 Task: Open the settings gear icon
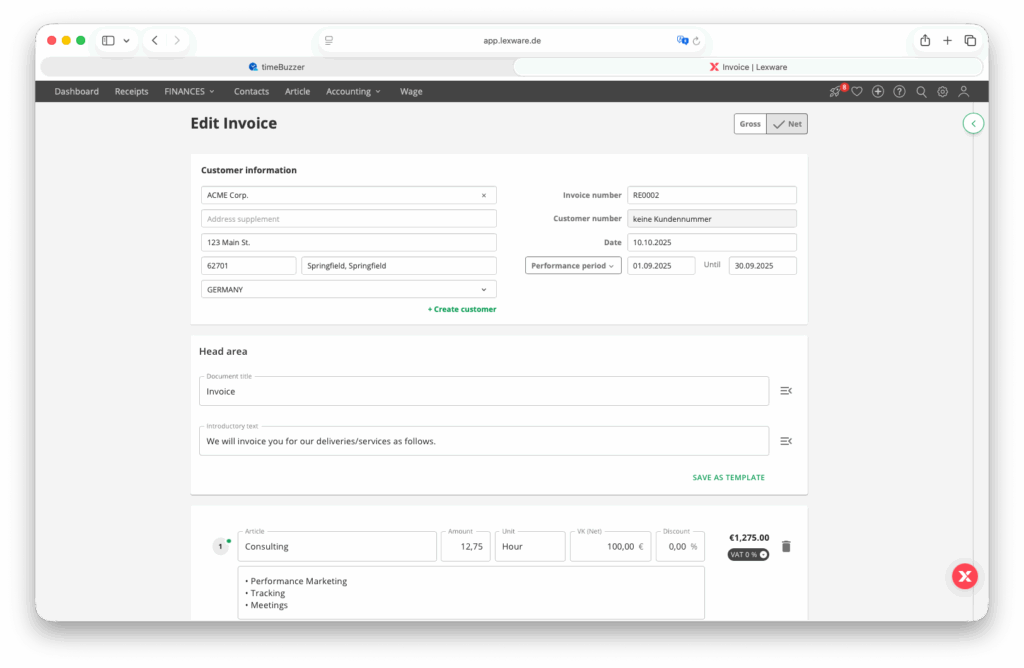click(942, 92)
